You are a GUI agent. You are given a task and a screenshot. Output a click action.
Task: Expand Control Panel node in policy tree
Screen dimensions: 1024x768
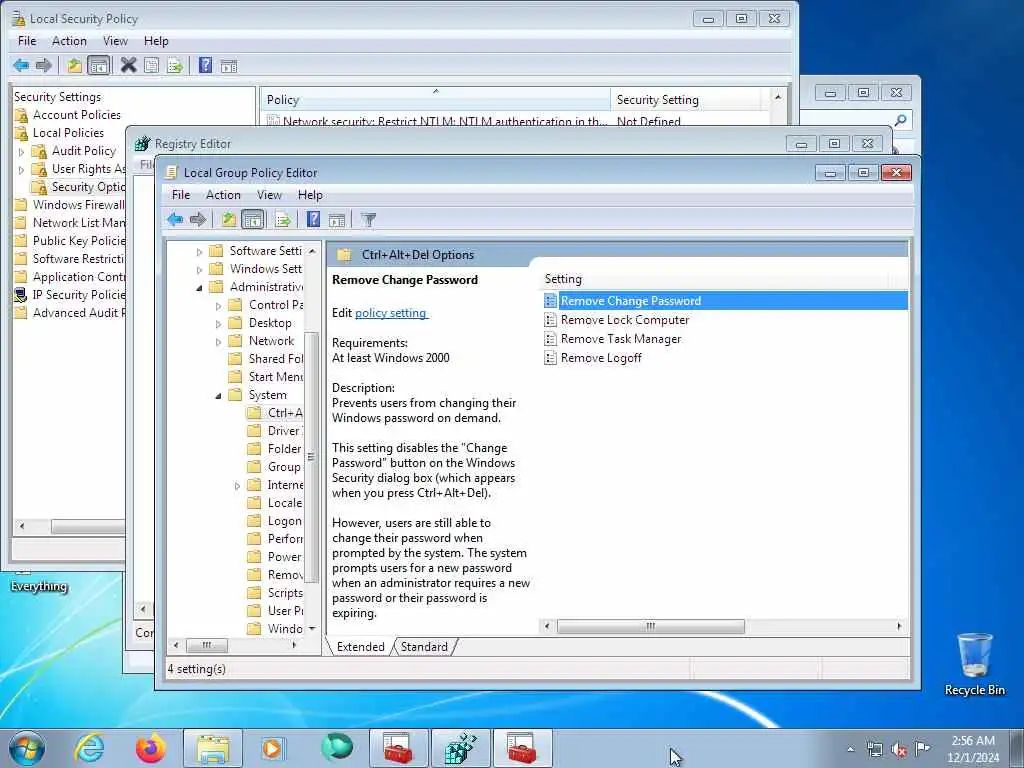218,306
